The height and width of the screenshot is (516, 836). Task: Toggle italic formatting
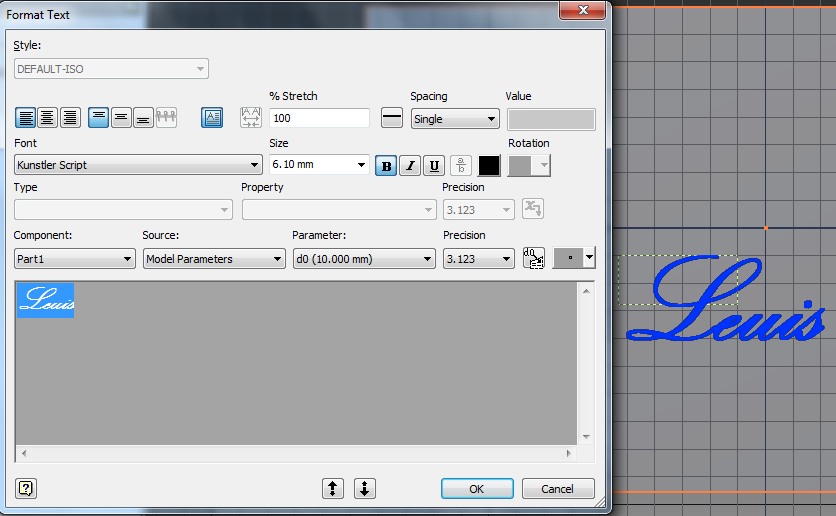[x=410, y=166]
